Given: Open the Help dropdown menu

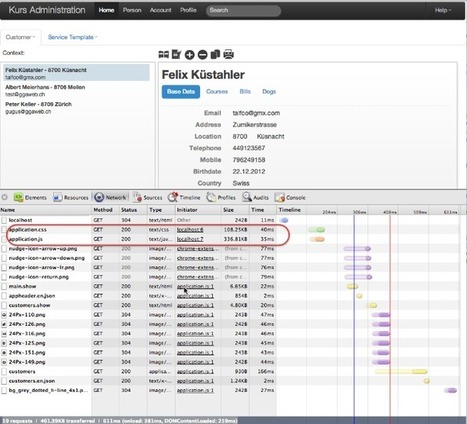Looking at the screenshot, I should coord(443,10).
